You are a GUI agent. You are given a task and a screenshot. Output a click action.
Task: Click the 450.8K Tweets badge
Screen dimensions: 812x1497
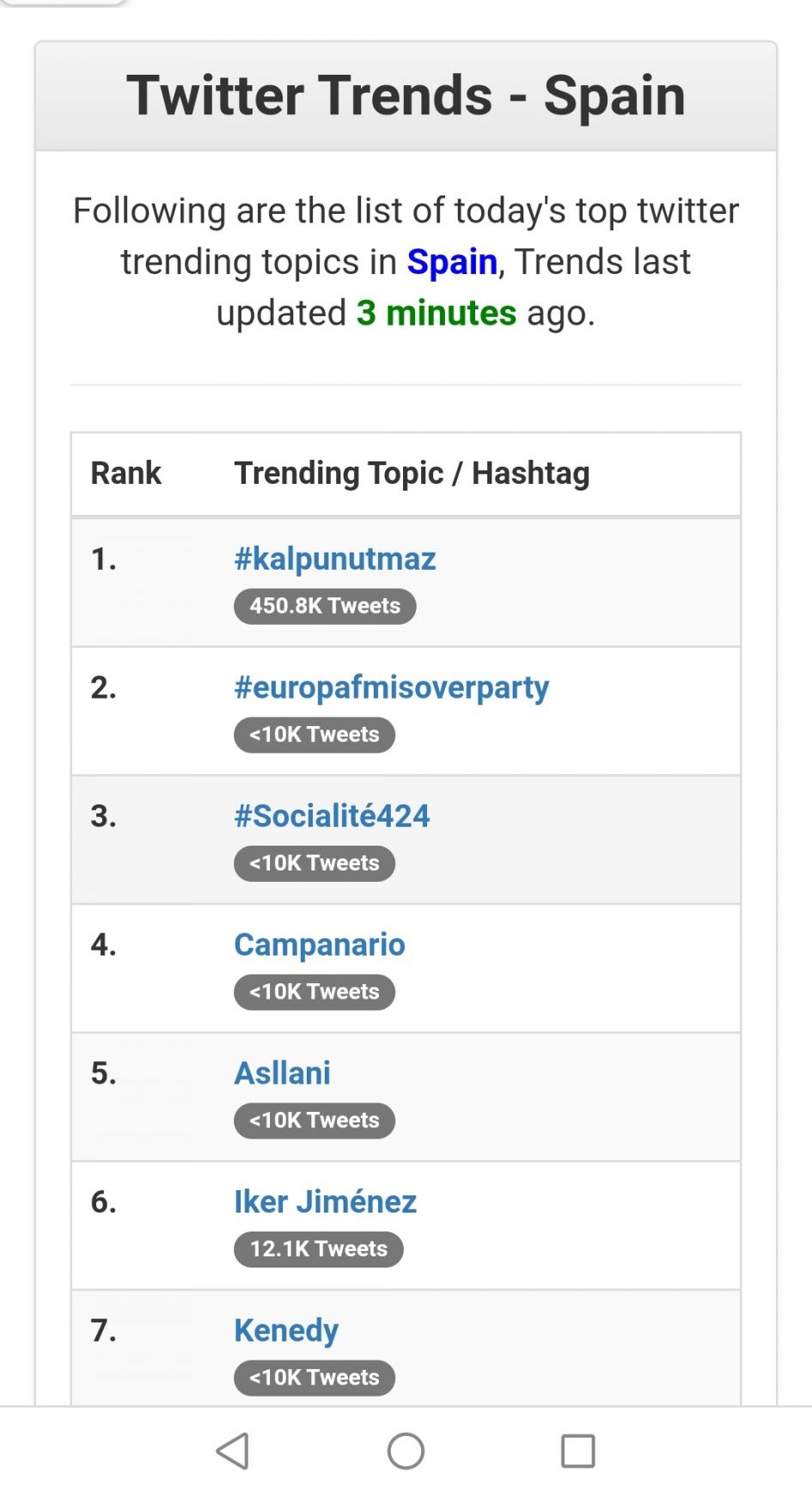(325, 606)
